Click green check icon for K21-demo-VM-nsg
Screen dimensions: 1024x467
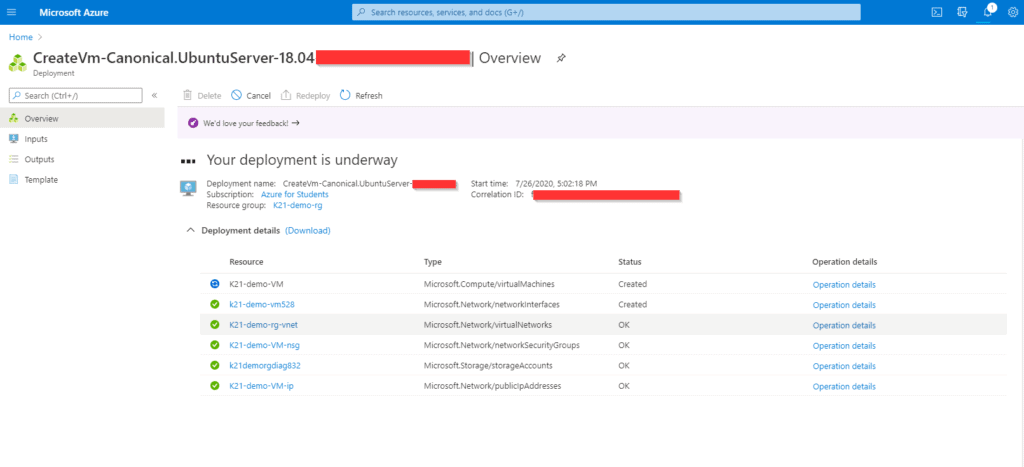[214, 345]
